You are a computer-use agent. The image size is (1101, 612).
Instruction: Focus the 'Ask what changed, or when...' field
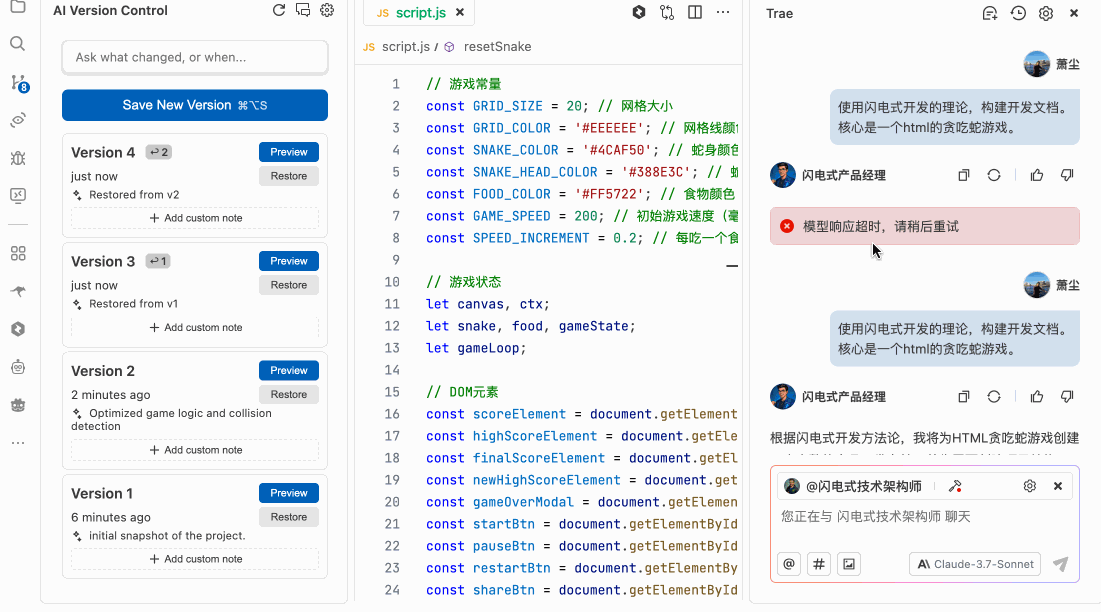(x=195, y=58)
